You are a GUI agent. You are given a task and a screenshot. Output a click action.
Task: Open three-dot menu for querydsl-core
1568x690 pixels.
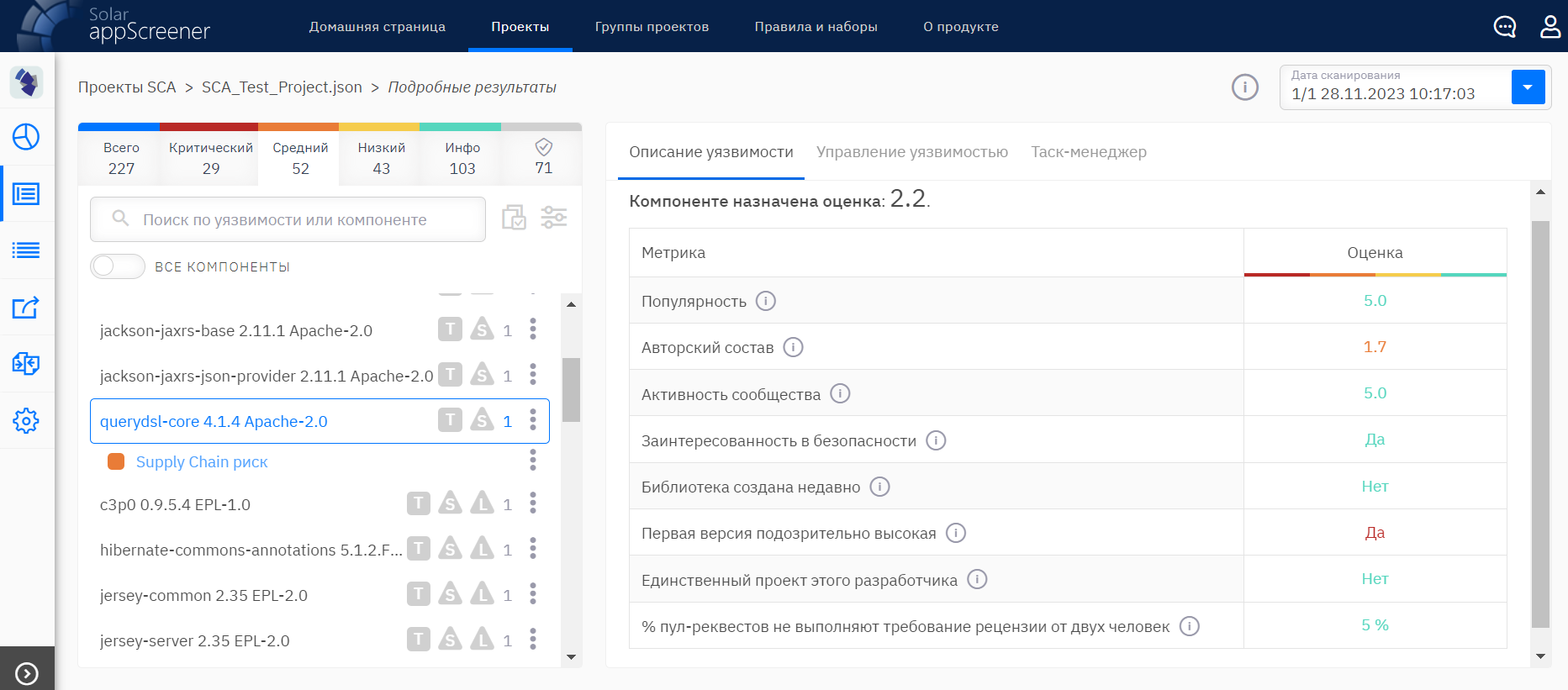click(533, 419)
